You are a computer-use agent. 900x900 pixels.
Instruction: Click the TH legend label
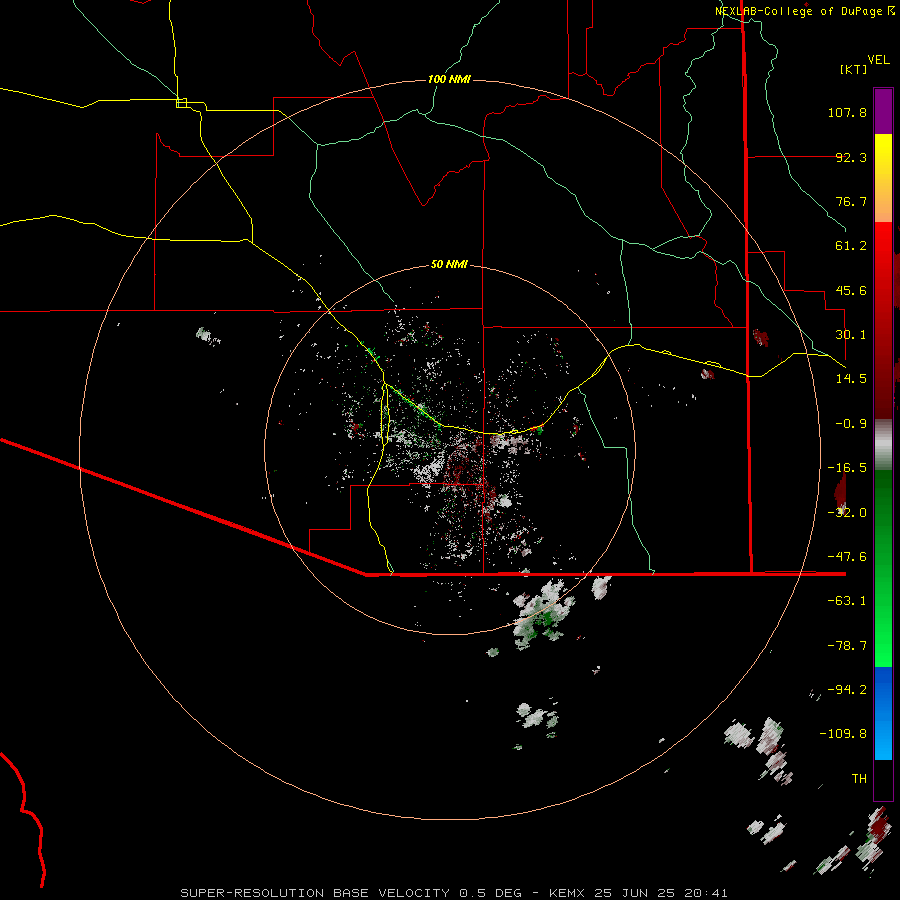(x=859, y=779)
